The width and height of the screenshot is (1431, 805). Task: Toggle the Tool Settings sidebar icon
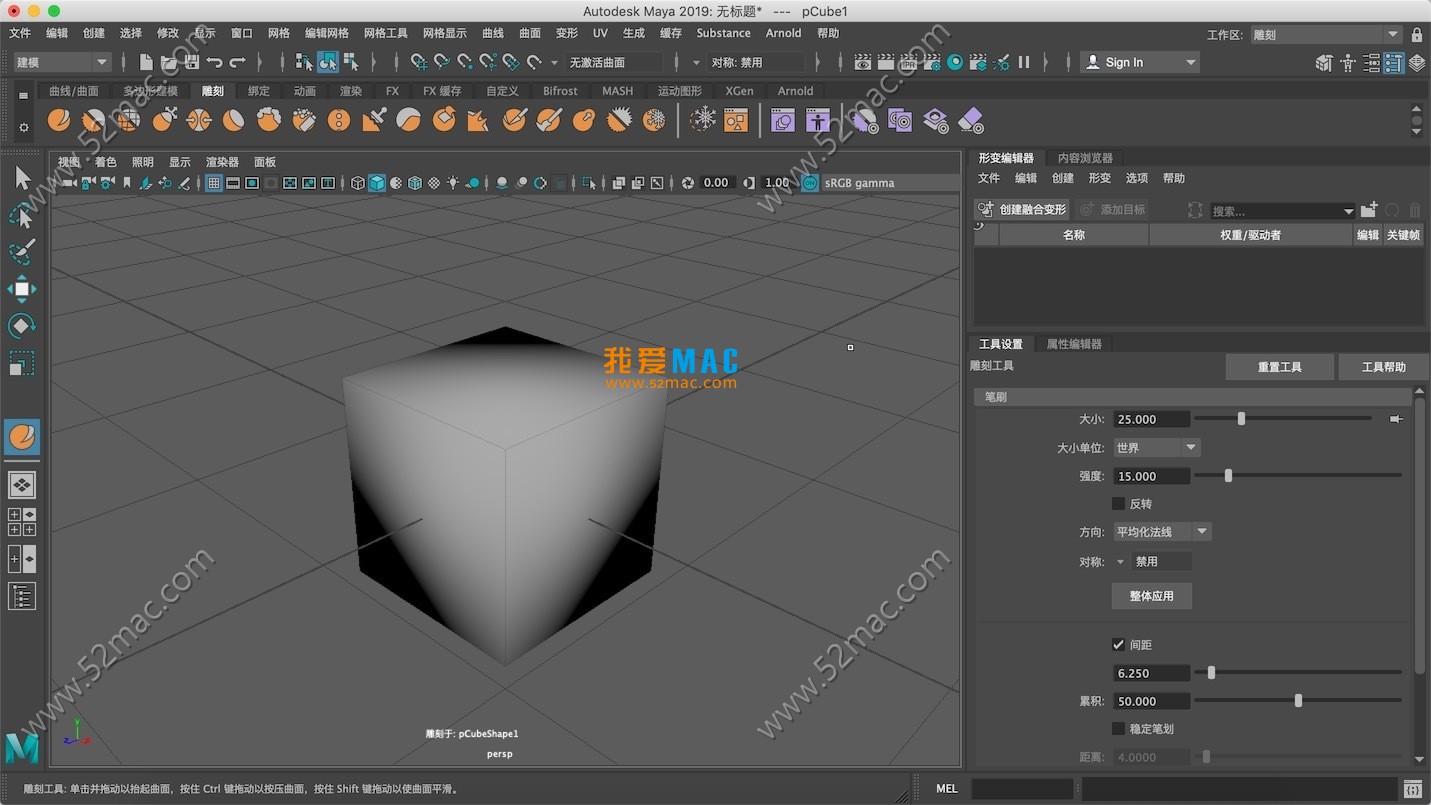(1394, 62)
